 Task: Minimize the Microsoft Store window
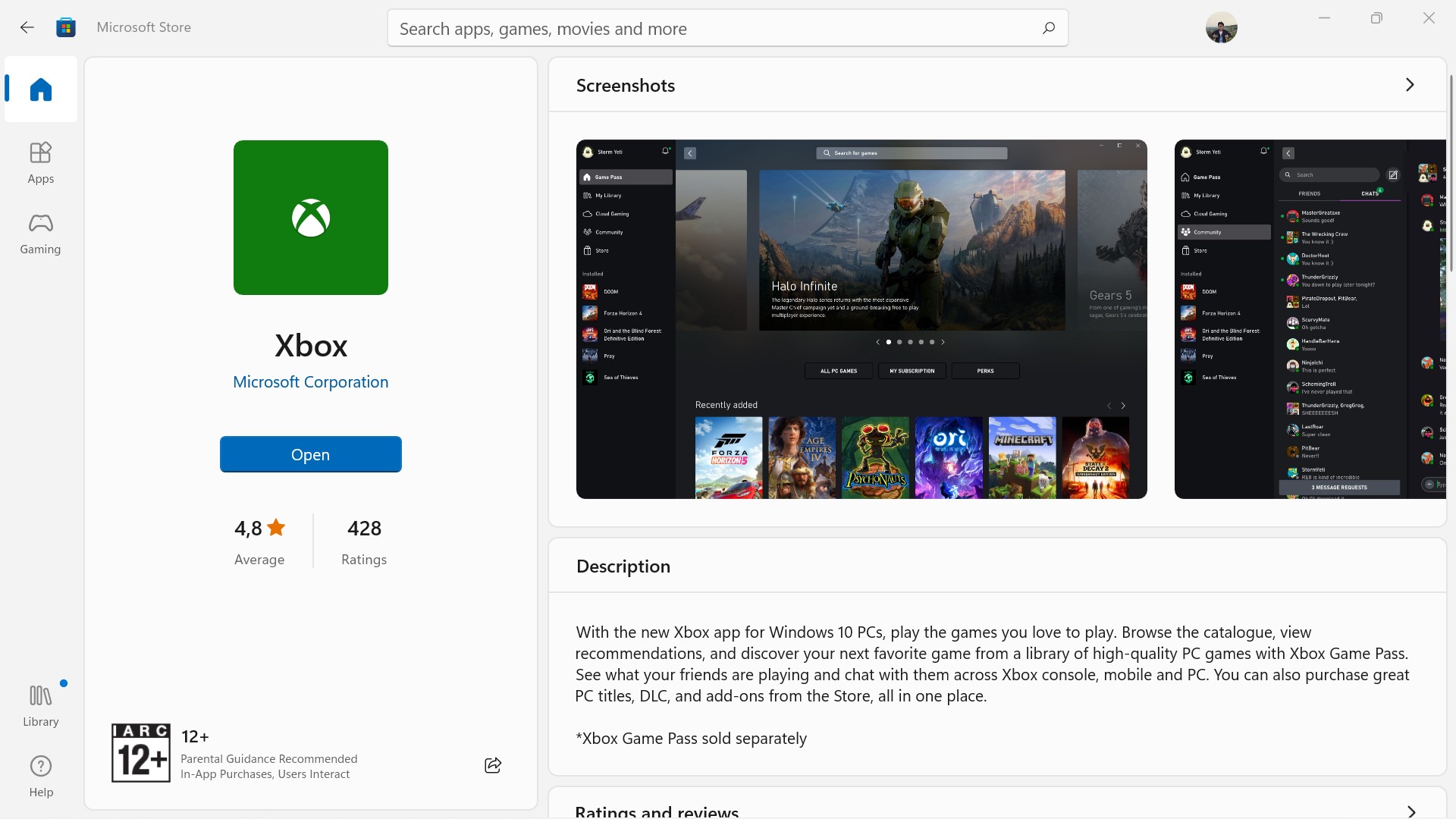1325,18
